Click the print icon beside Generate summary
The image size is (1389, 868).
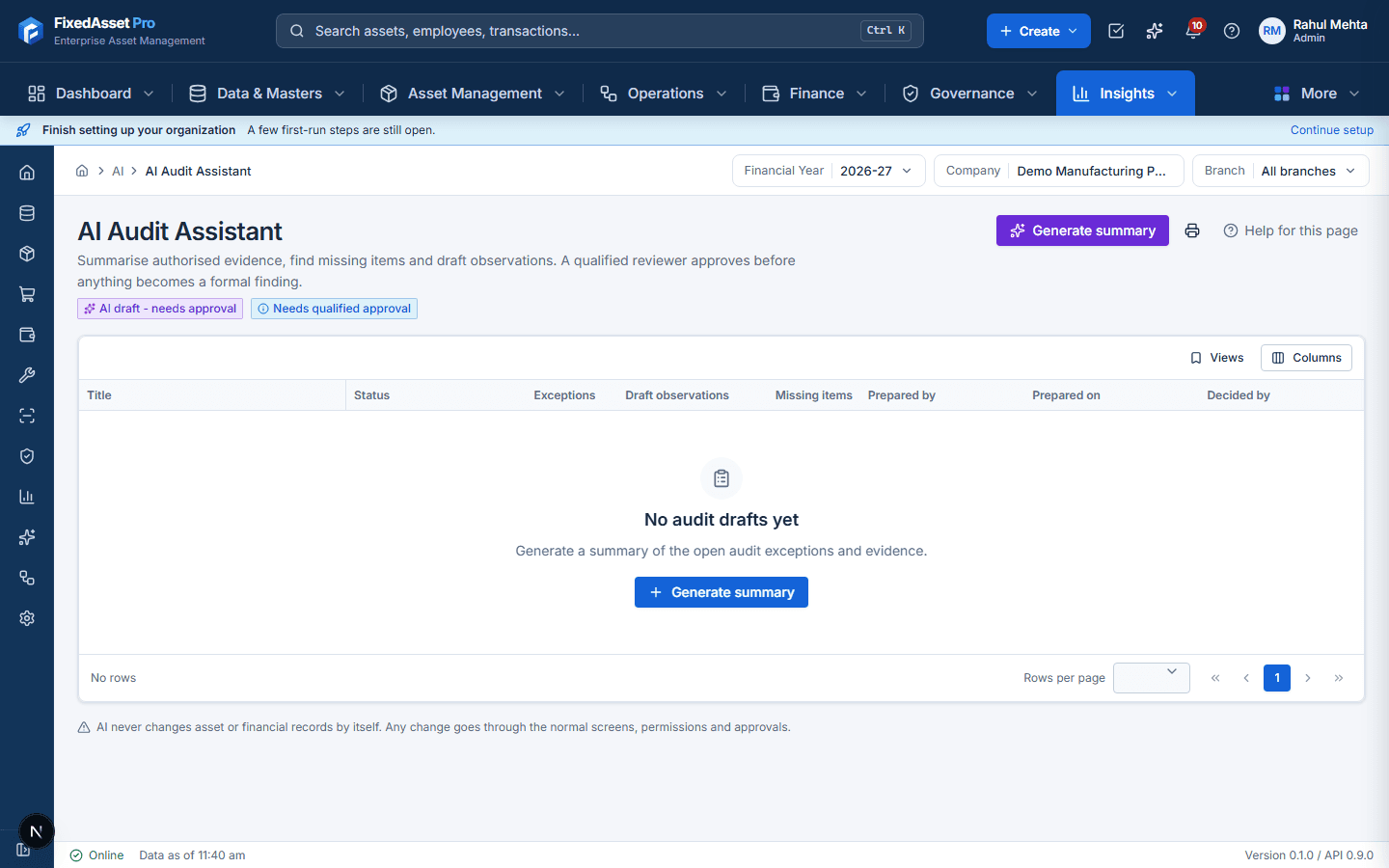(1192, 231)
